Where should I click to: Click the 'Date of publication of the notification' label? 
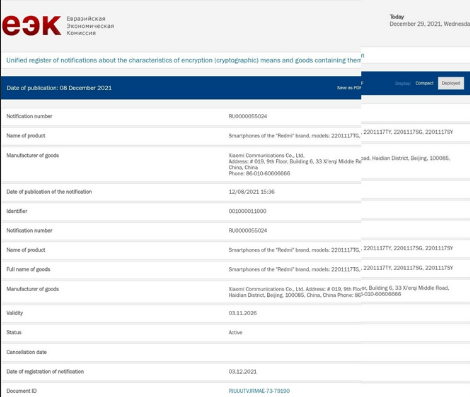pyautogui.click(x=49, y=192)
